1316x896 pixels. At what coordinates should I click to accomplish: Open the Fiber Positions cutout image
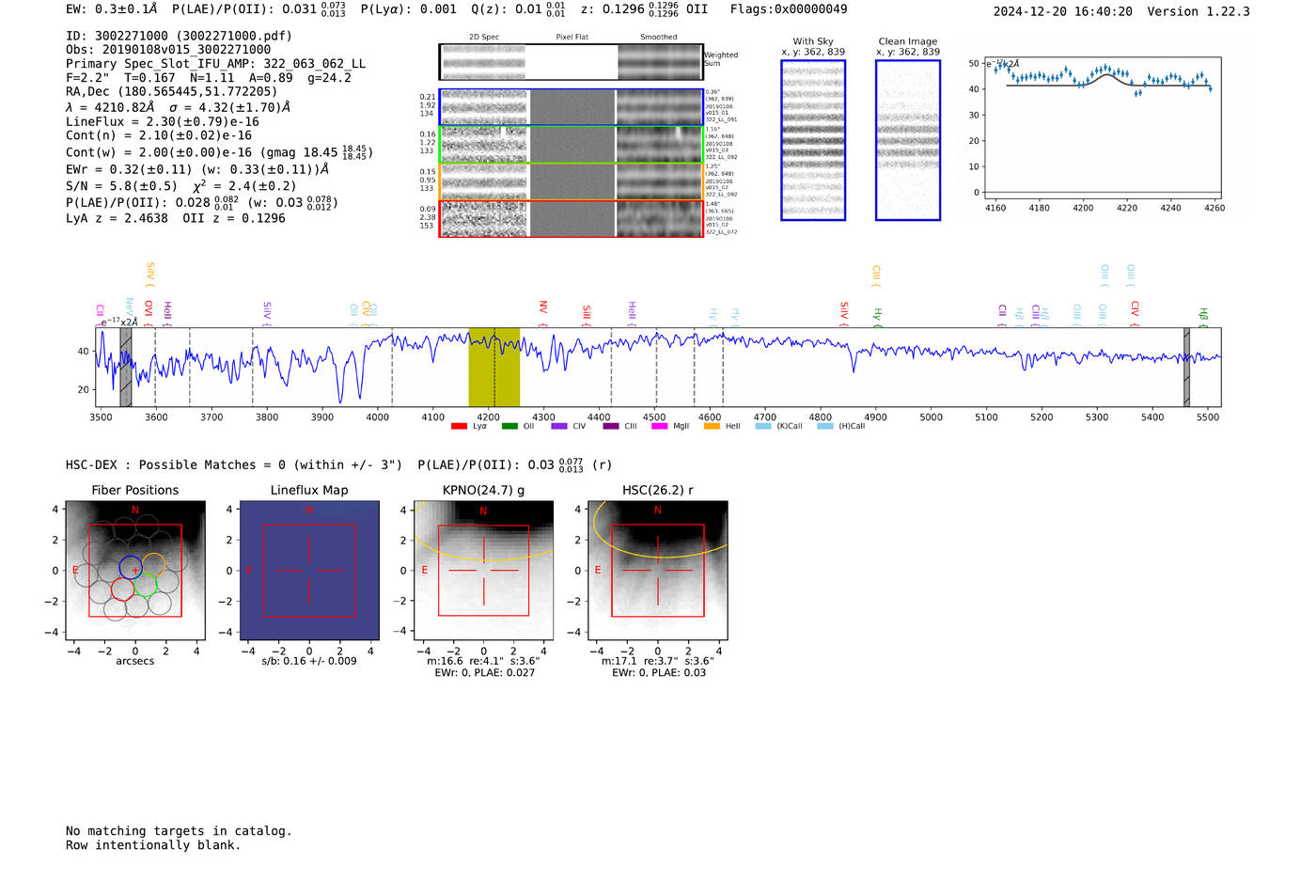[x=135, y=571]
